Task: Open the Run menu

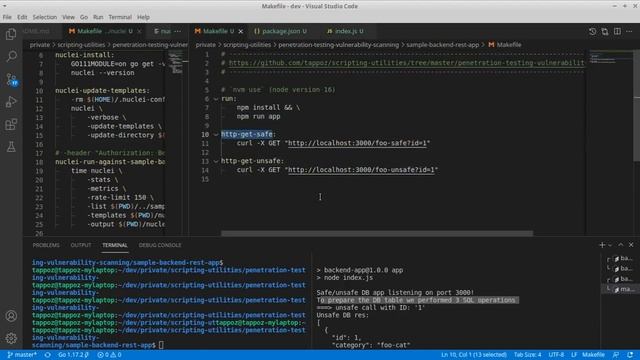Action: 98,17
